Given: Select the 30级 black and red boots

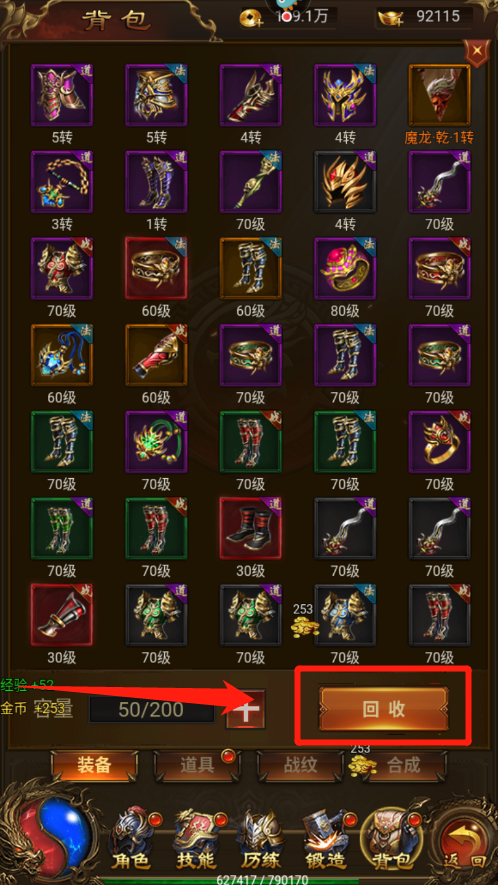Looking at the screenshot, I should click(x=250, y=528).
